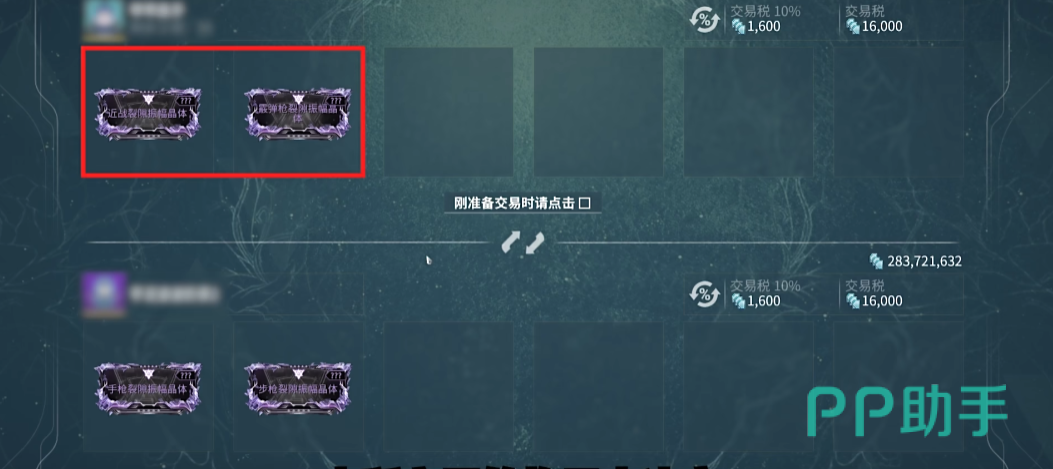
Task: Tick the checkbox after 刚准备交易时请点击
Action: pyautogui.click(x=584, y=204)
